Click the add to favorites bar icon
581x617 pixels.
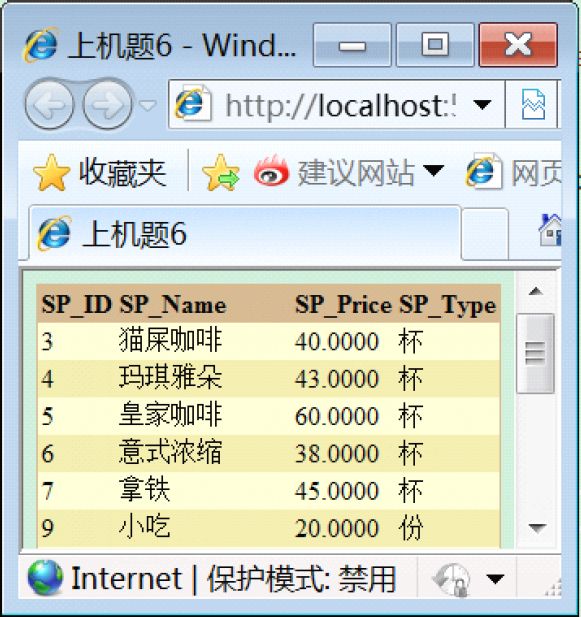pos(220,173)
